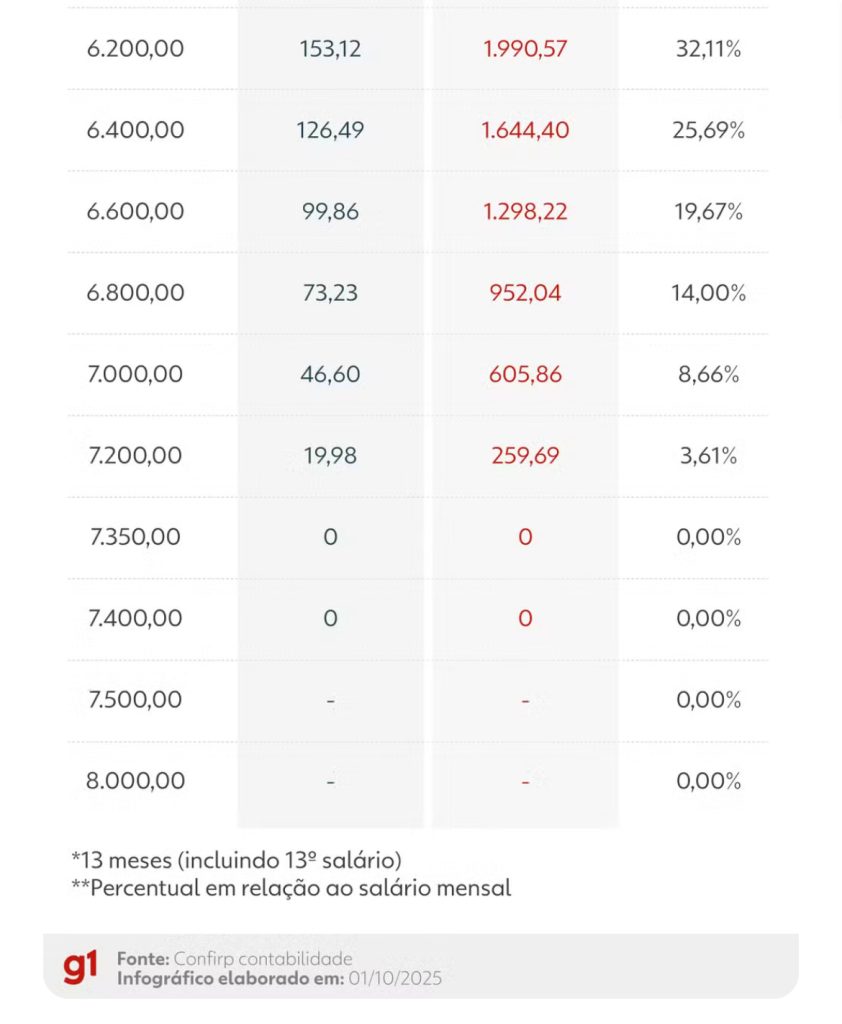The height and width of the screenshot is (1024, 842).
Task: Select the red 1.644,40 amount
Action: coord(525,130)
